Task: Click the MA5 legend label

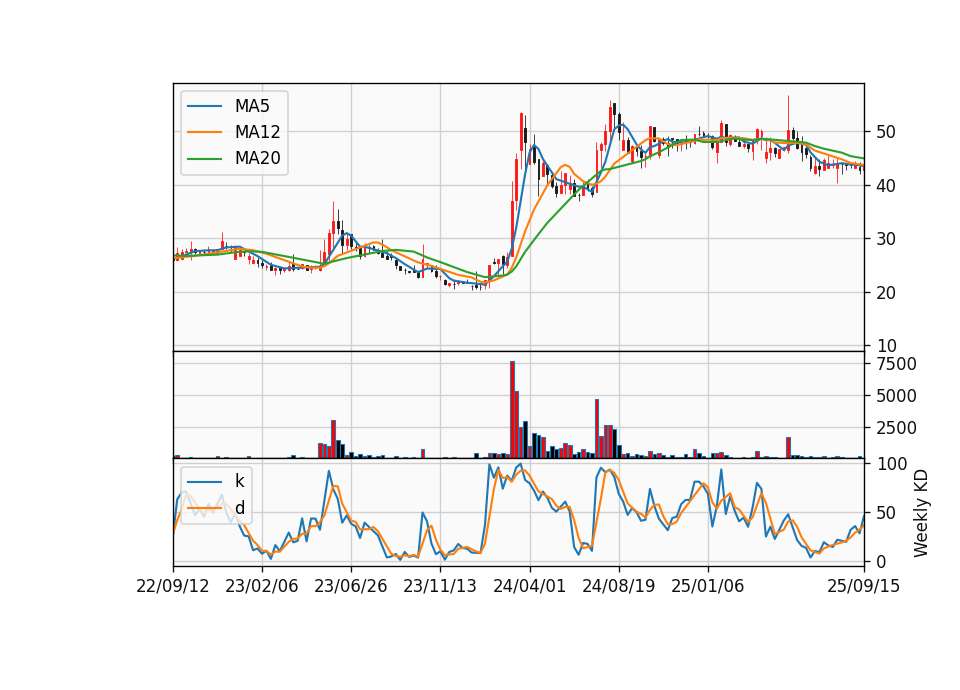Action: pos(252,106)
